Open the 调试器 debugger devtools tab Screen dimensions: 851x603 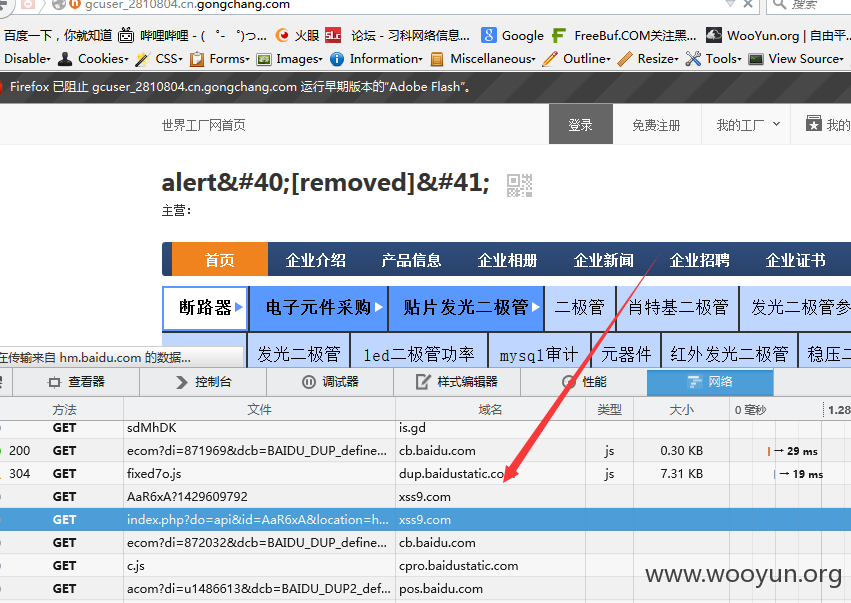point(330,382)
